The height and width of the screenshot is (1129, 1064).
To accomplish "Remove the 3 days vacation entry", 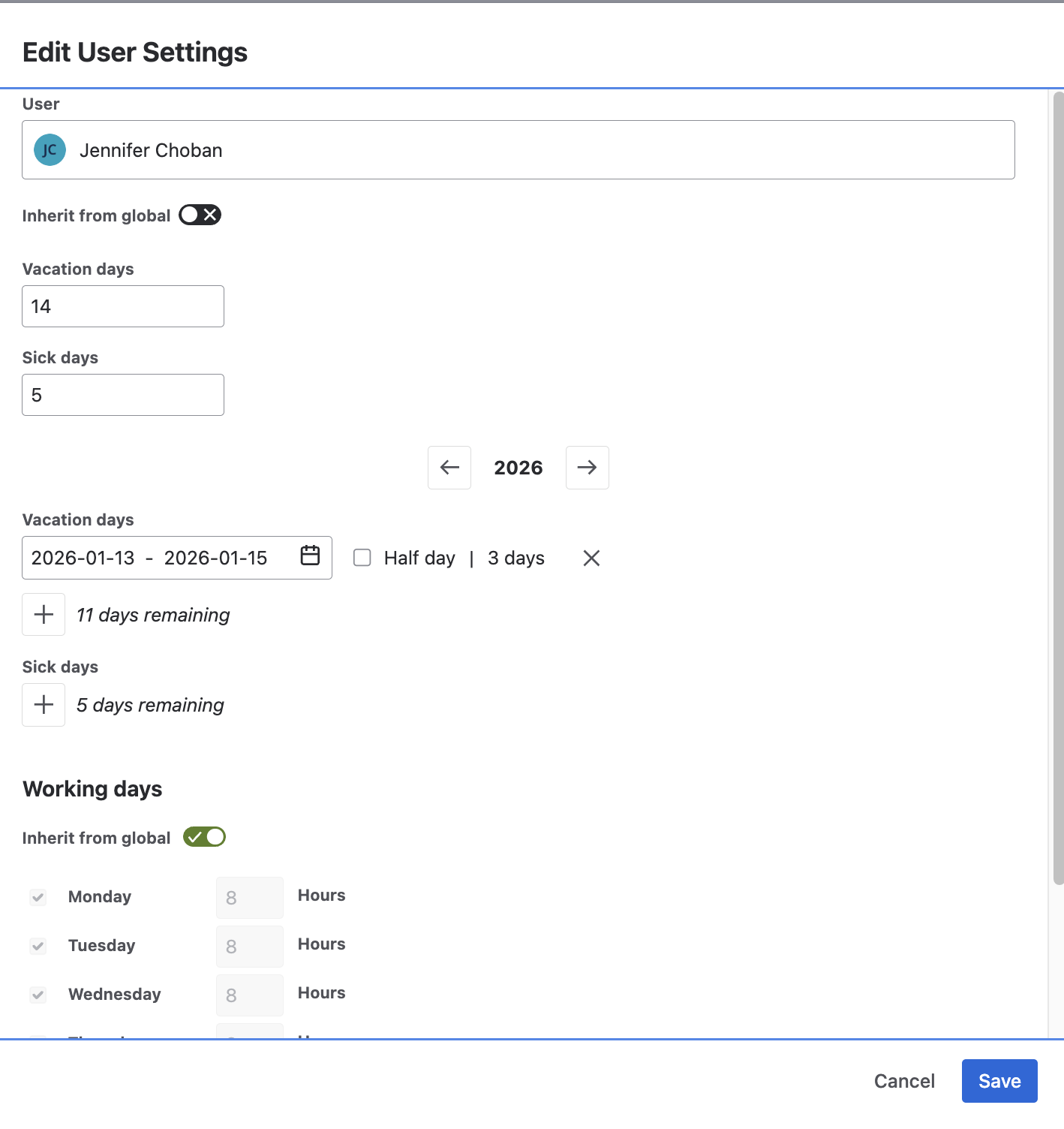I will point(591,558).
